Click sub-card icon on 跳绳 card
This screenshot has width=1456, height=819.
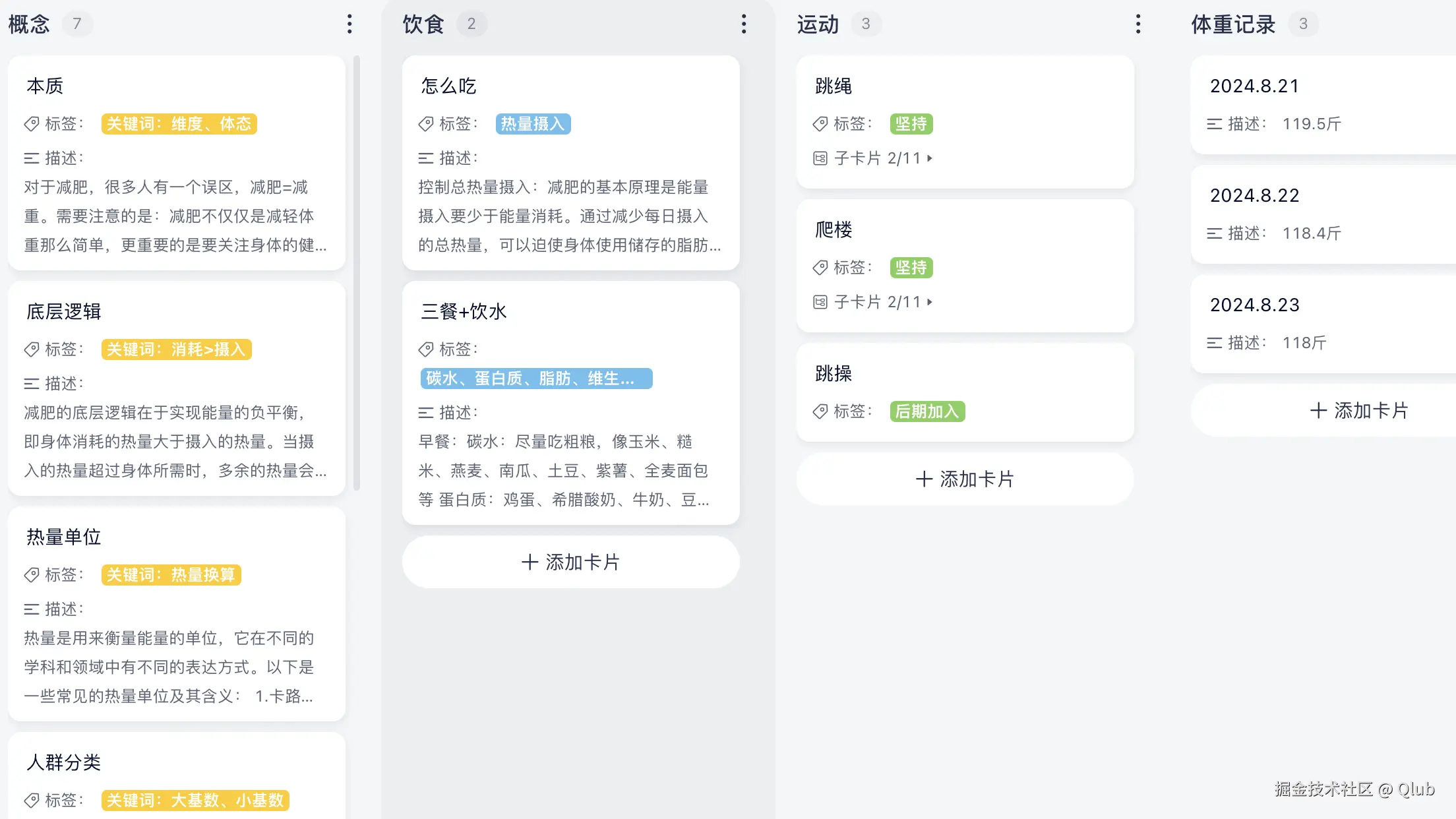pyautogui.click(x=820, y=158)
